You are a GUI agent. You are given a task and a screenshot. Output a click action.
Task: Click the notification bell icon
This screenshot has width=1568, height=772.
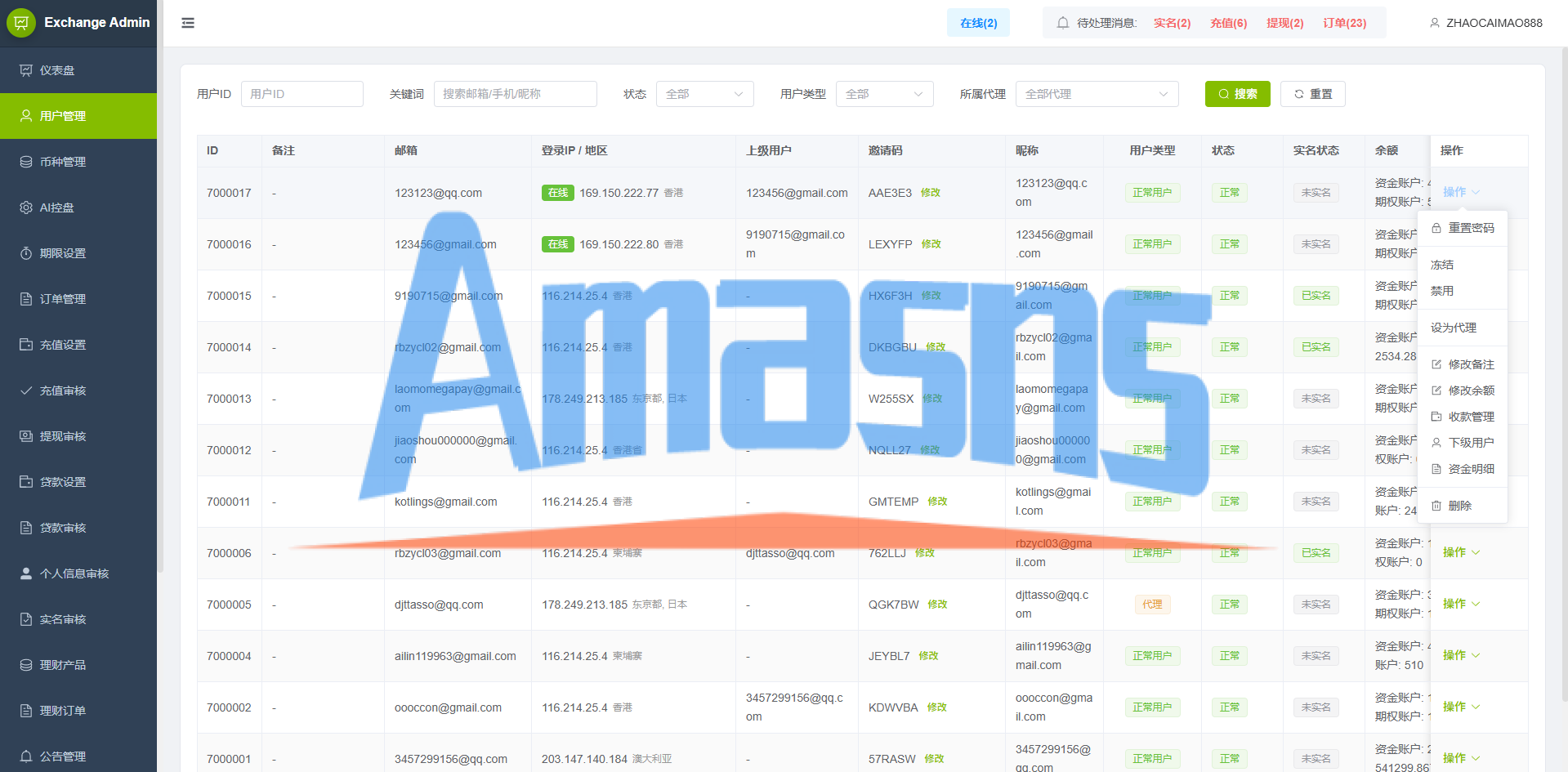1062,23
